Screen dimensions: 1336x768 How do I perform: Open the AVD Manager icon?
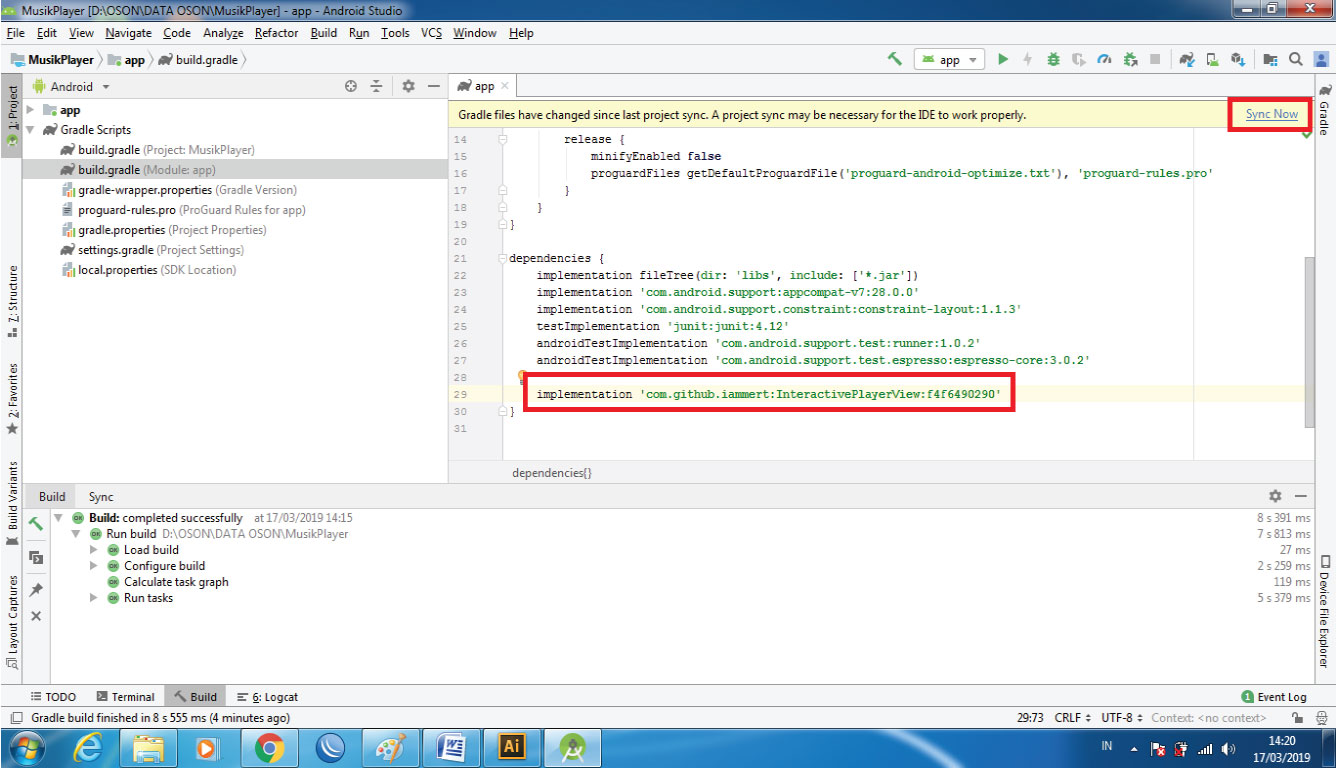point(1212,59)
